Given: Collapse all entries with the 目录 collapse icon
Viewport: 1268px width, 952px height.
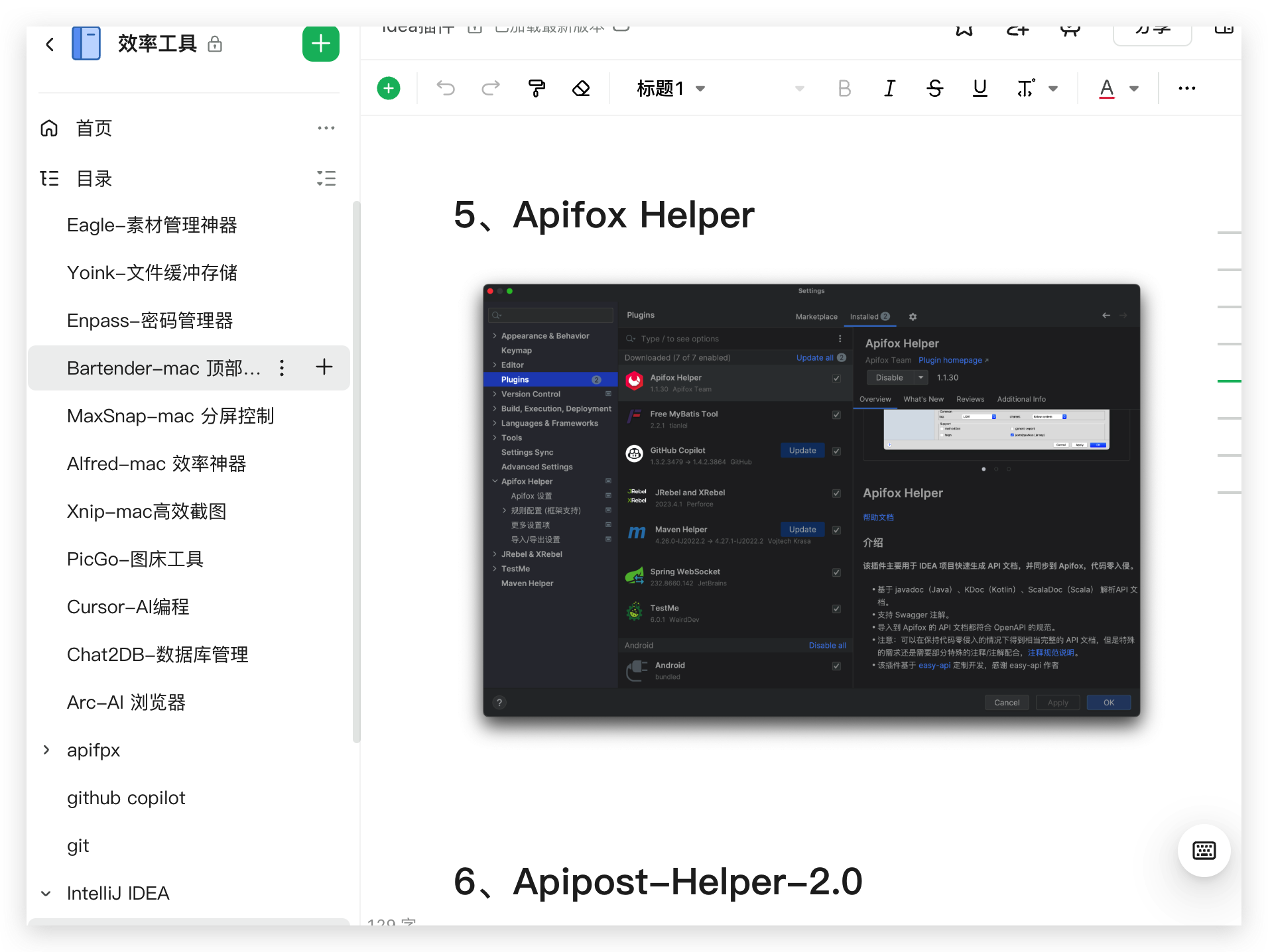Looking at the screenshot, I should pyautogui.click(x=326, y=178).
